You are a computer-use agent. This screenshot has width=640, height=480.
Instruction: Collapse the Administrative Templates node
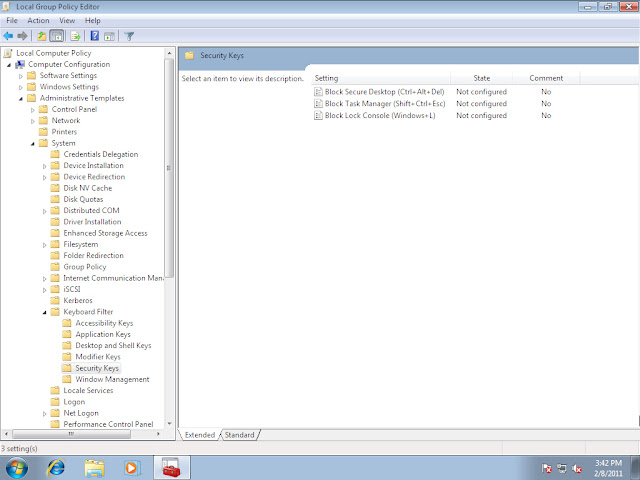point(21,99)
